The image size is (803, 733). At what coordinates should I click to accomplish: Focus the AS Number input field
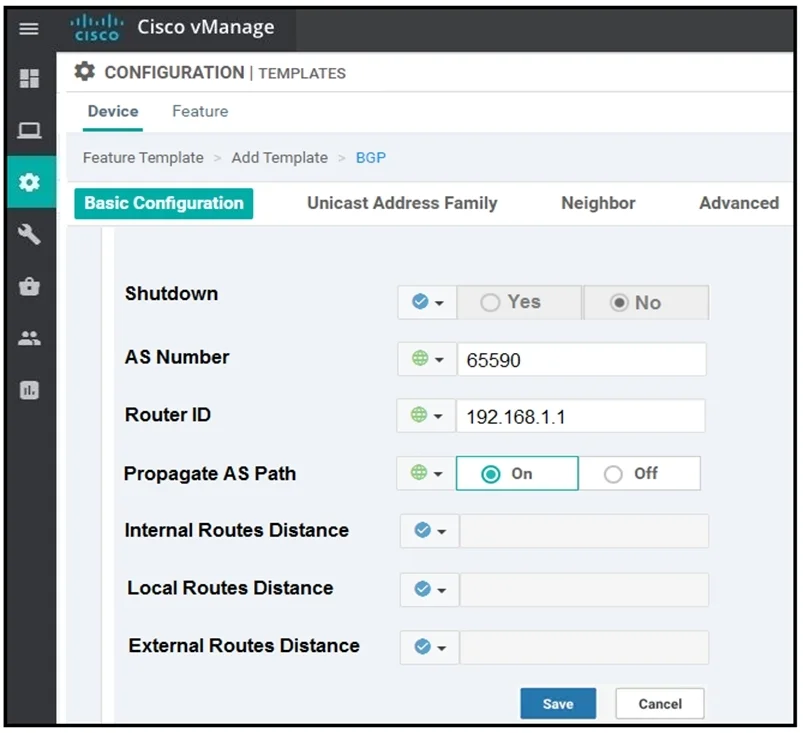coord(581,359)
